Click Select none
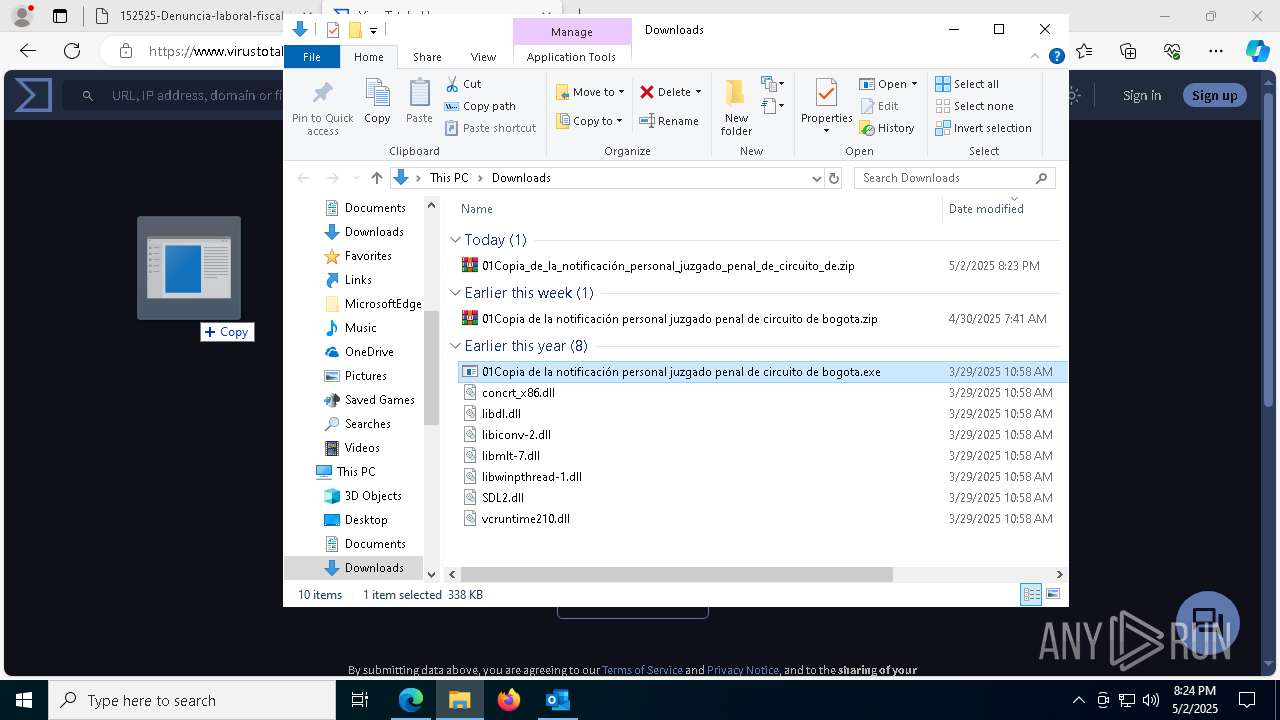The image size is (1280, 720). 974,106
